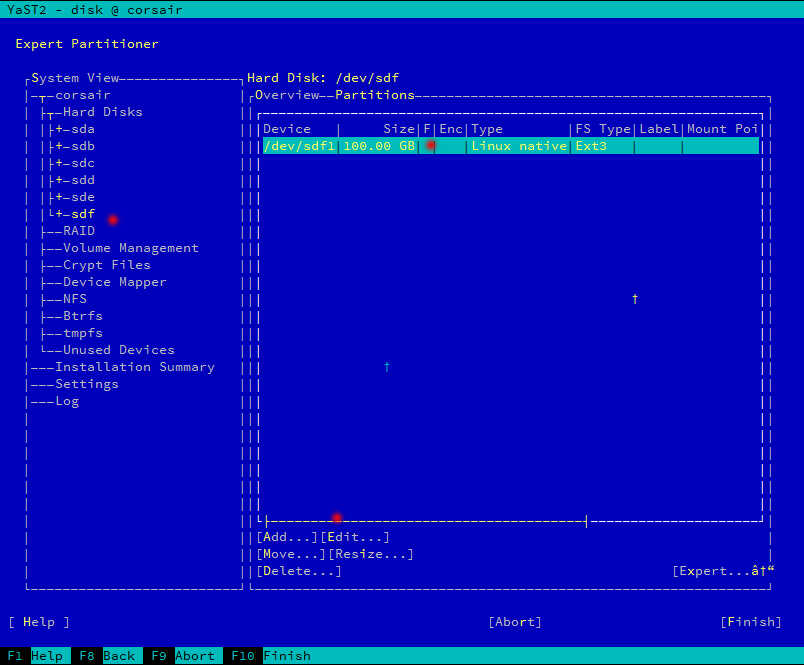
Task: Select the /dev/sdf1 partition row
Action: point(511,146)
